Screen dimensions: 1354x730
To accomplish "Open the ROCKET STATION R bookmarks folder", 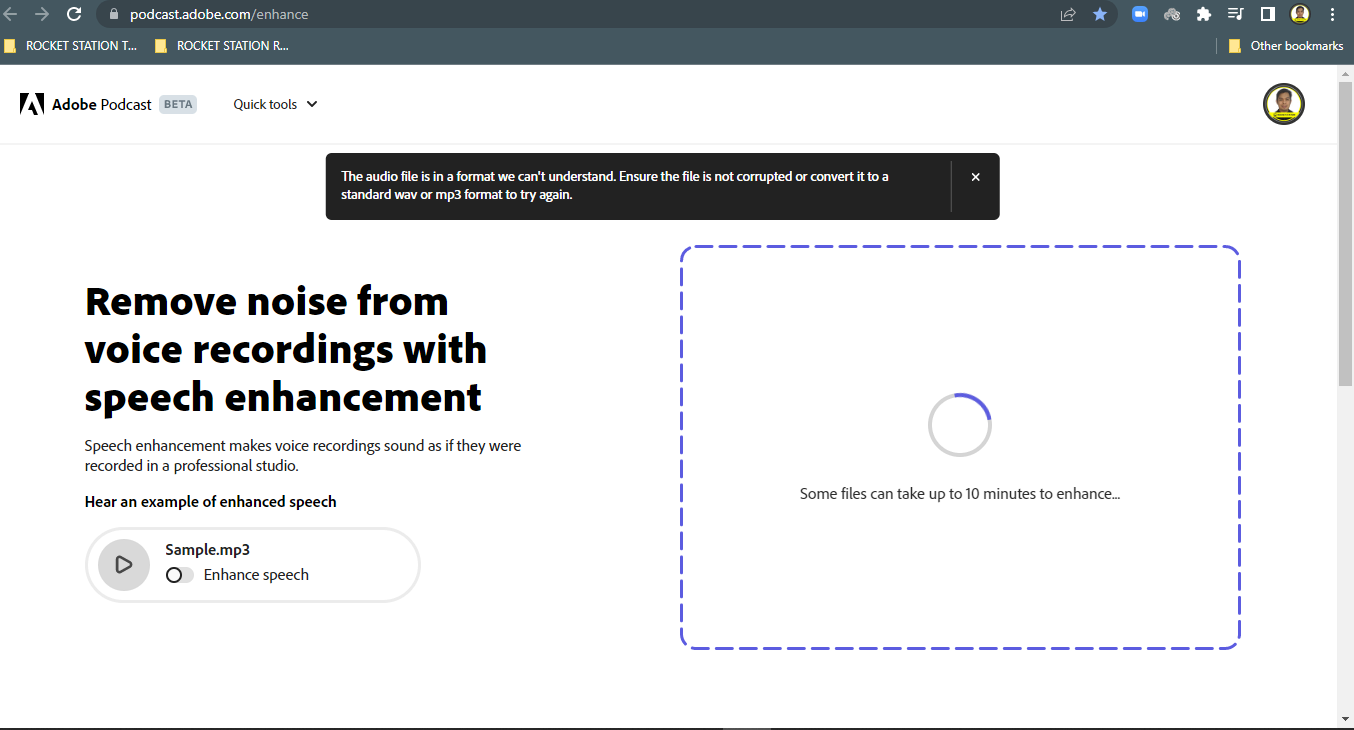I will point(220,45).
